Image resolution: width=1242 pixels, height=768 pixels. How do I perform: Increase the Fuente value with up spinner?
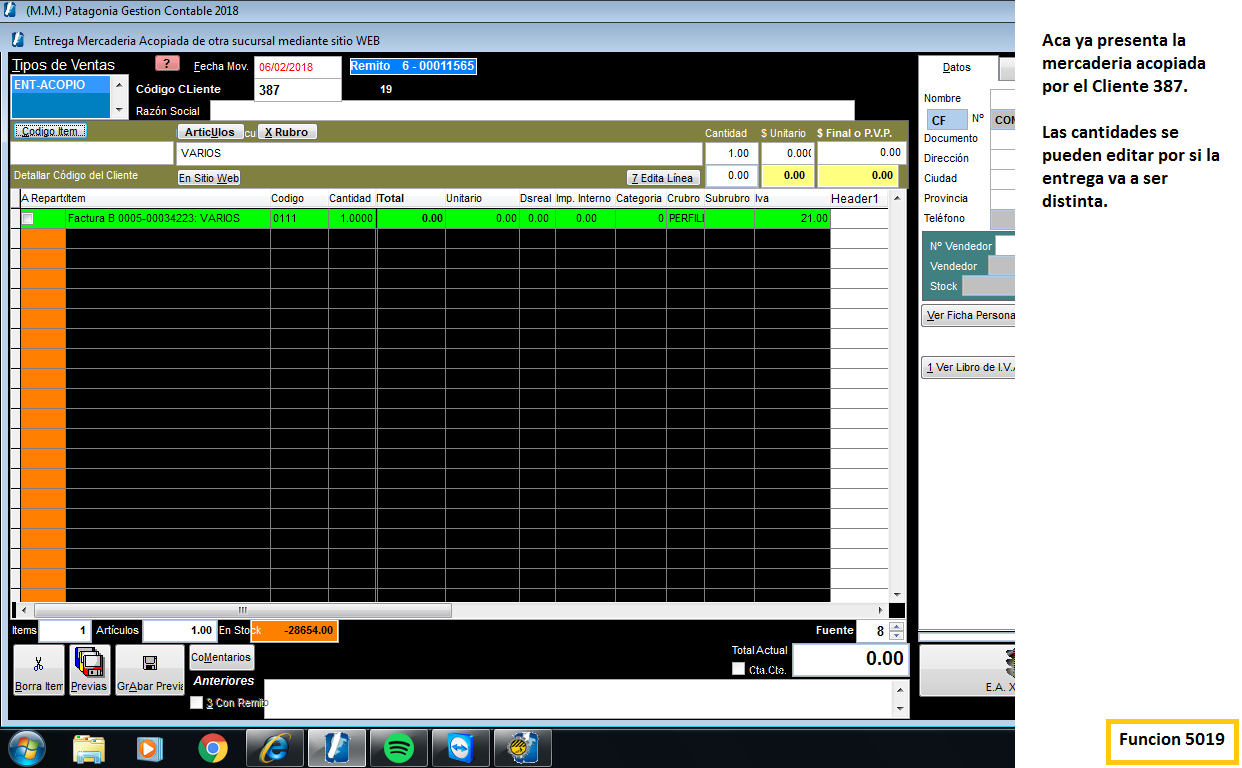point(896,627)
